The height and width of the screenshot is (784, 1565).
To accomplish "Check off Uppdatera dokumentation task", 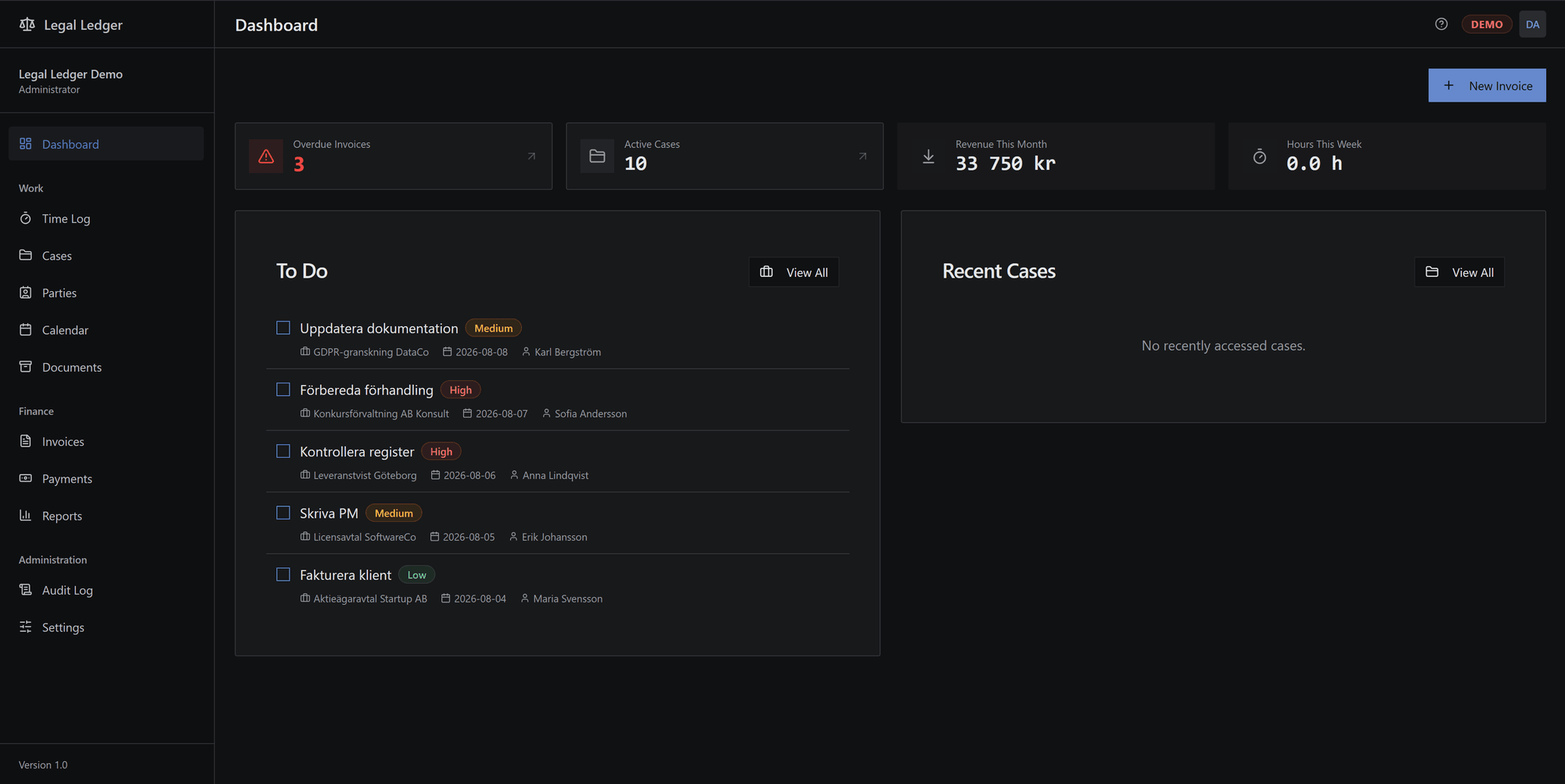I will (283, 328).
